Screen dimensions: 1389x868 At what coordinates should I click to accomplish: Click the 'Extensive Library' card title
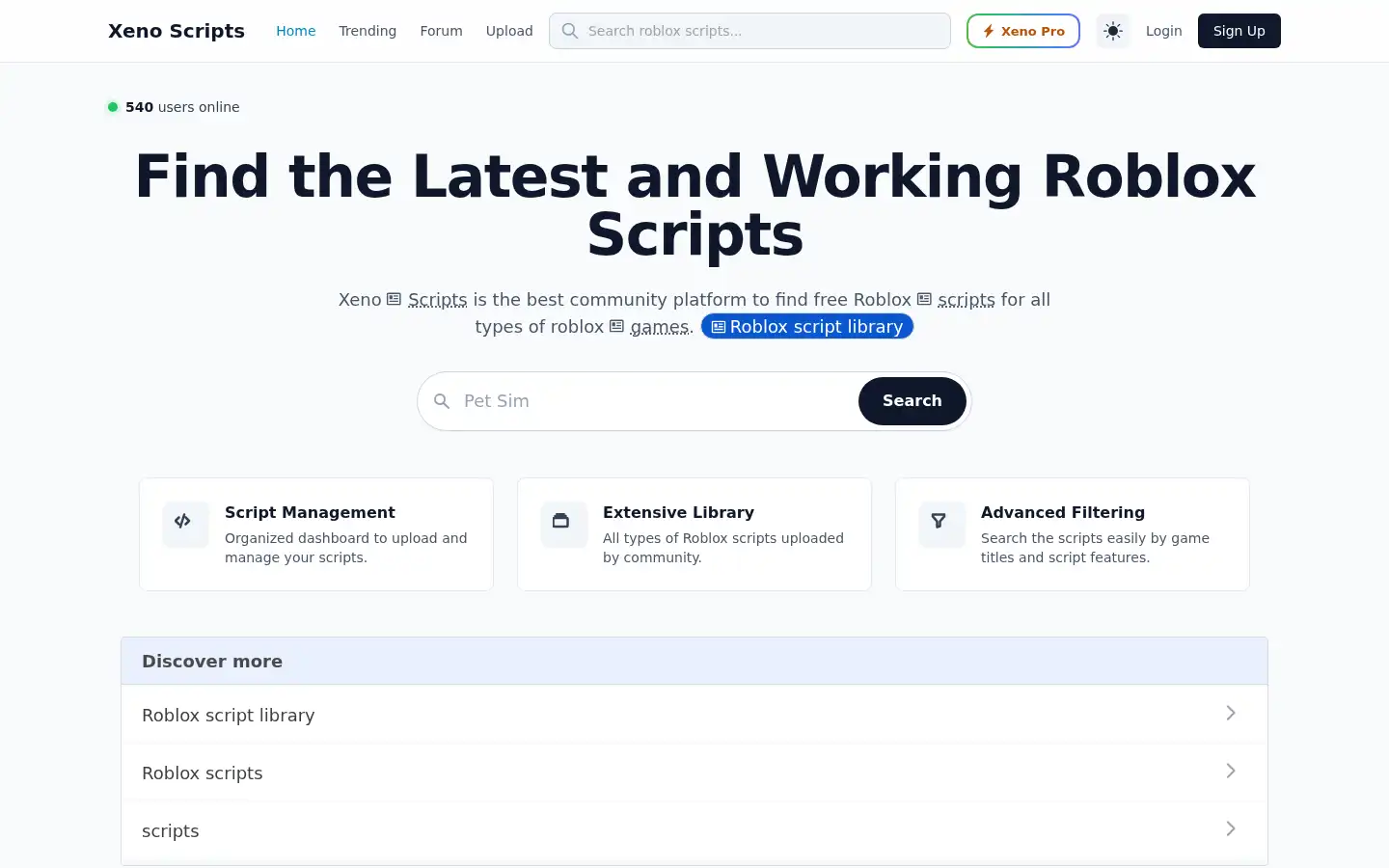678,512
